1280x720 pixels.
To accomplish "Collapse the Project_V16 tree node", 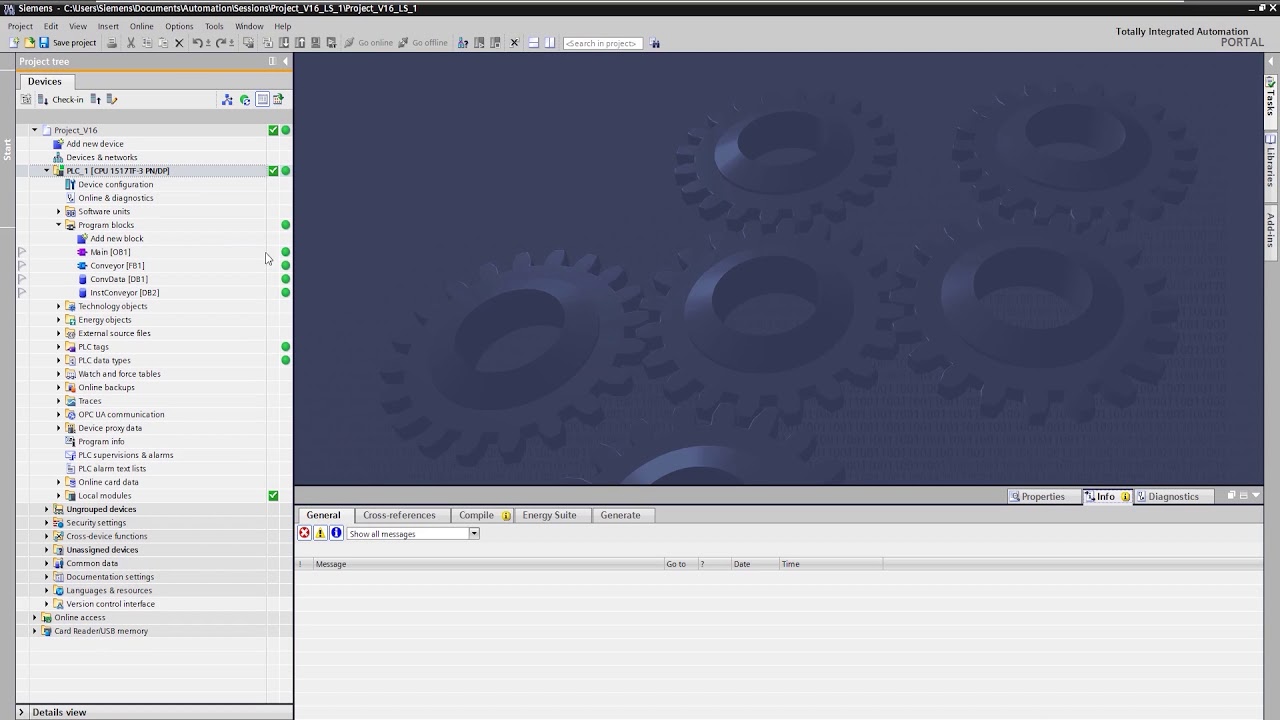I will coord(34,130).
